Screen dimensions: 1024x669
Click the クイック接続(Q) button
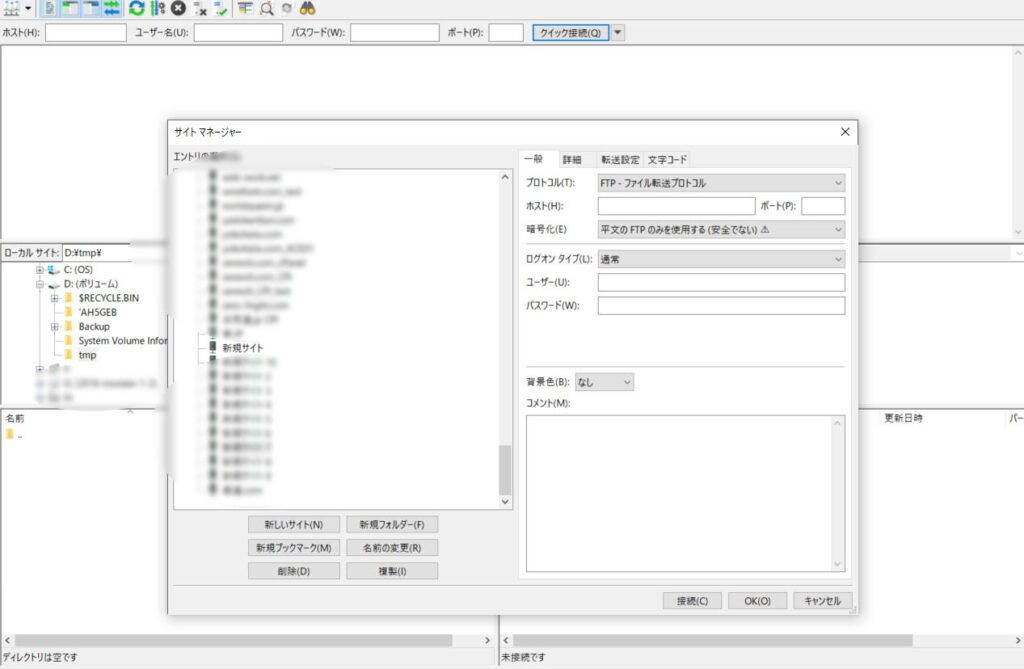point(571,33)
